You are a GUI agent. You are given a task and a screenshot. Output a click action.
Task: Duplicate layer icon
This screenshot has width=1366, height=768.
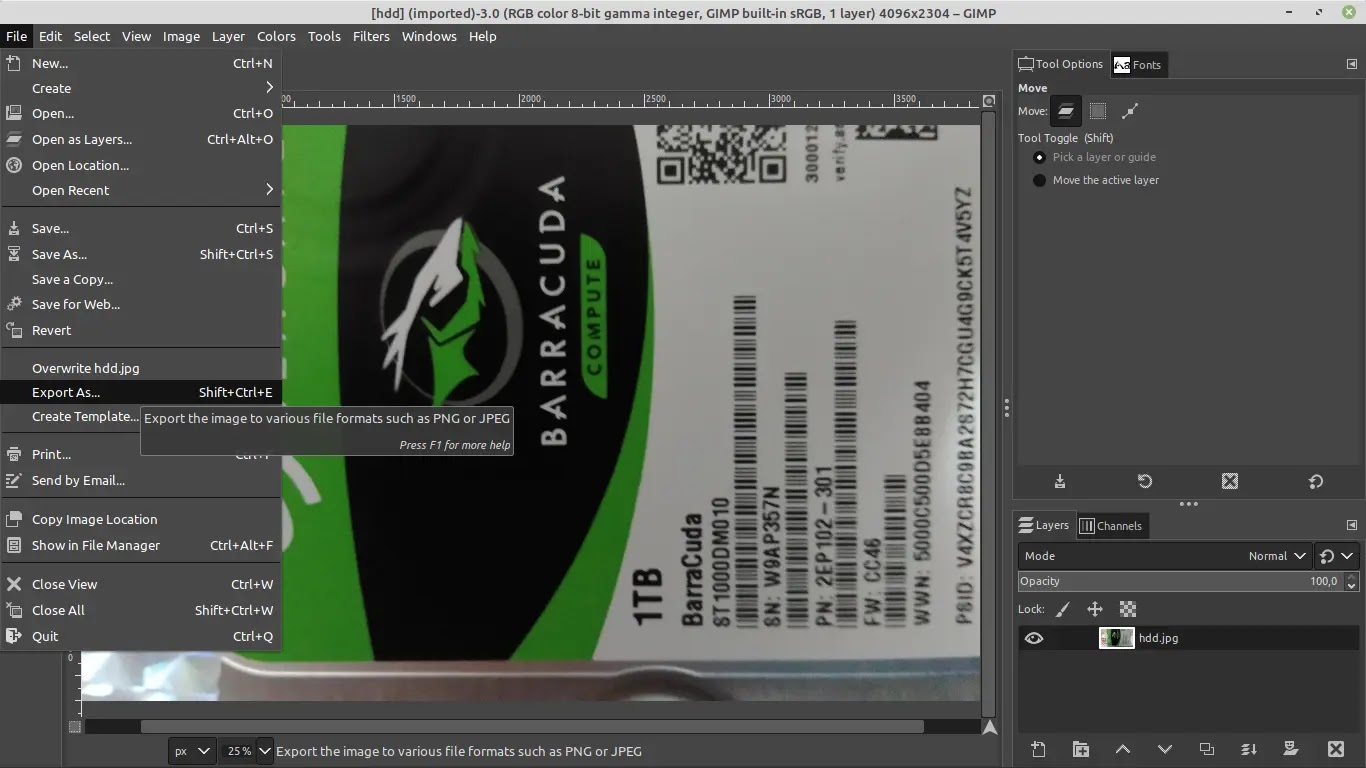(x=1207, y=749)
